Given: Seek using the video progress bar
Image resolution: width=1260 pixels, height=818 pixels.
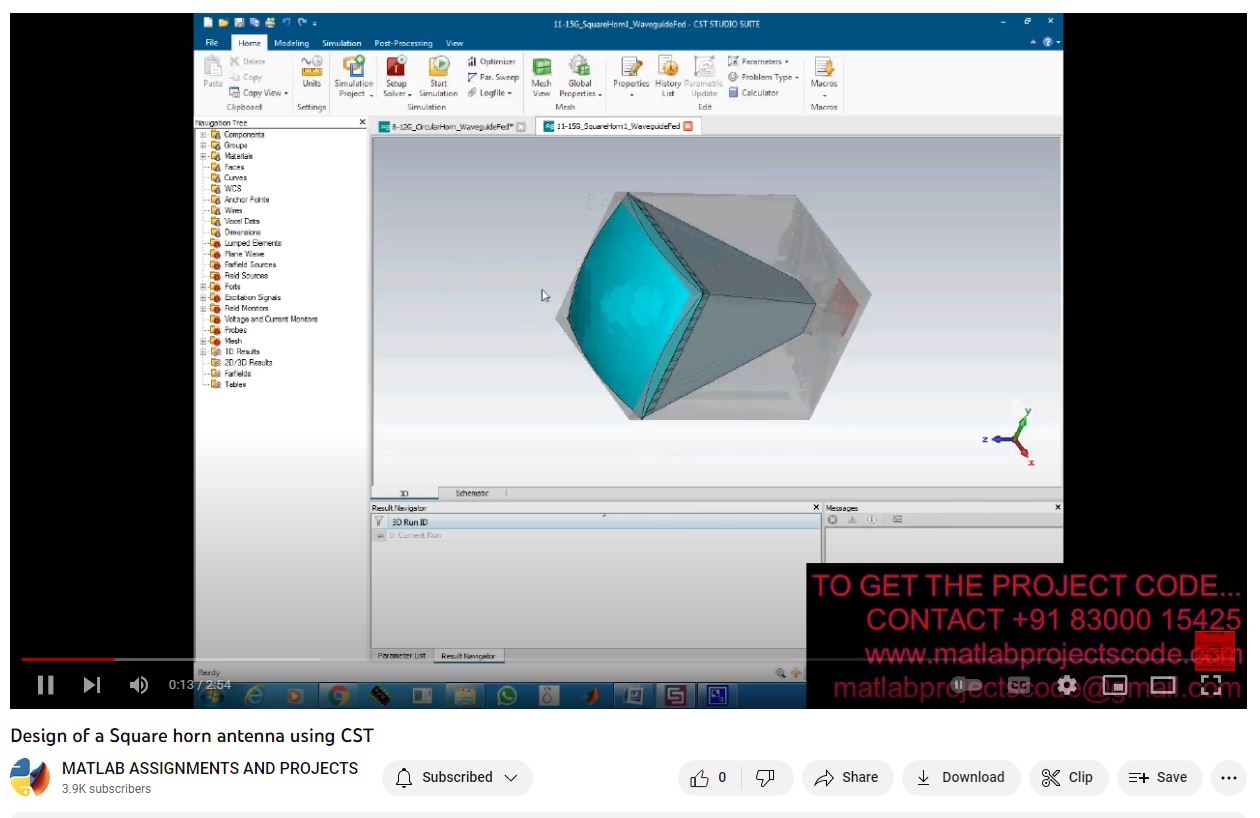Looking at the screenshot, I should pos(400,659).
